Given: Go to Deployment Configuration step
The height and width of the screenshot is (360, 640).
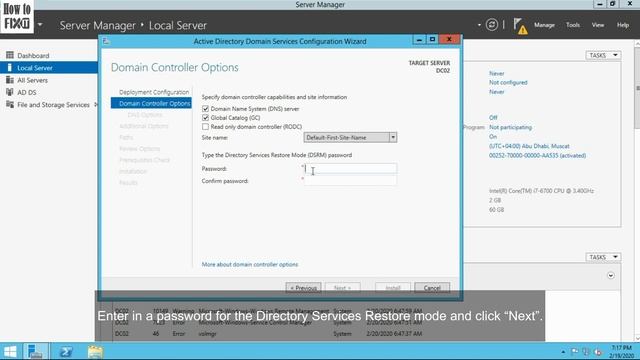Looking at the screenshot, I should 154,92.
